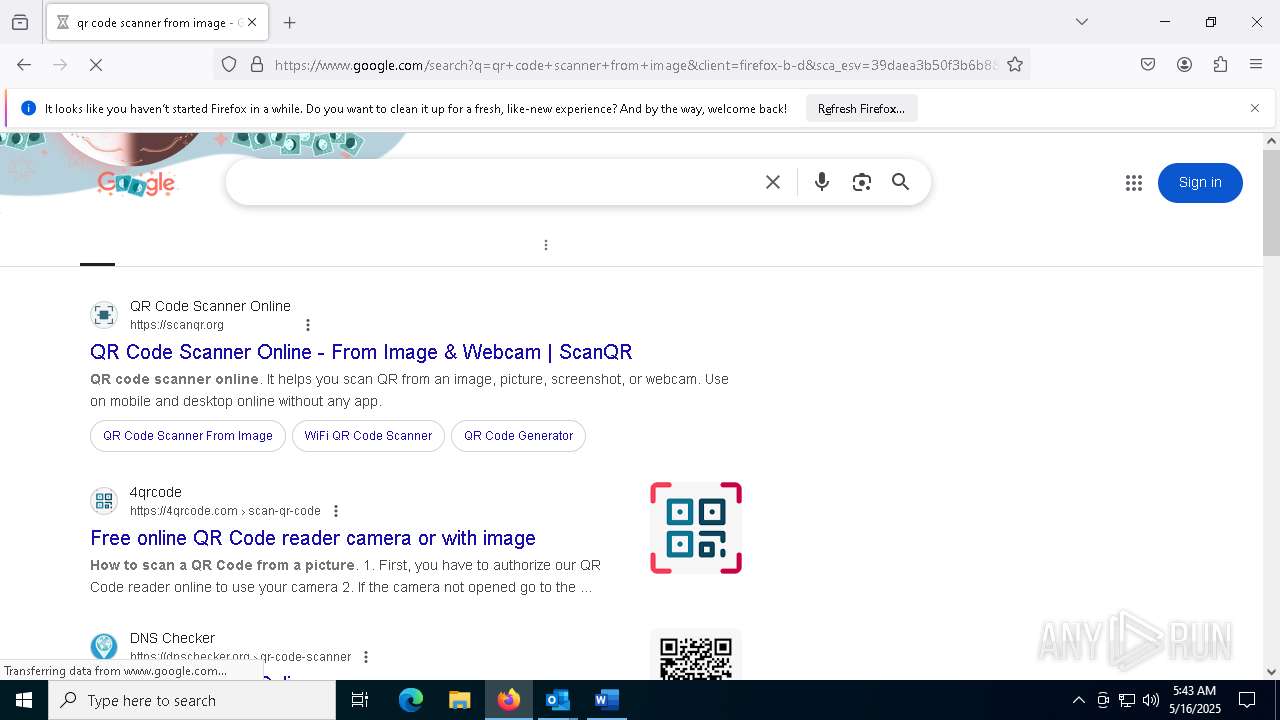Open Firefox account icon
This screenshot has width=1280, height=720.
[x=1184, y=65]
